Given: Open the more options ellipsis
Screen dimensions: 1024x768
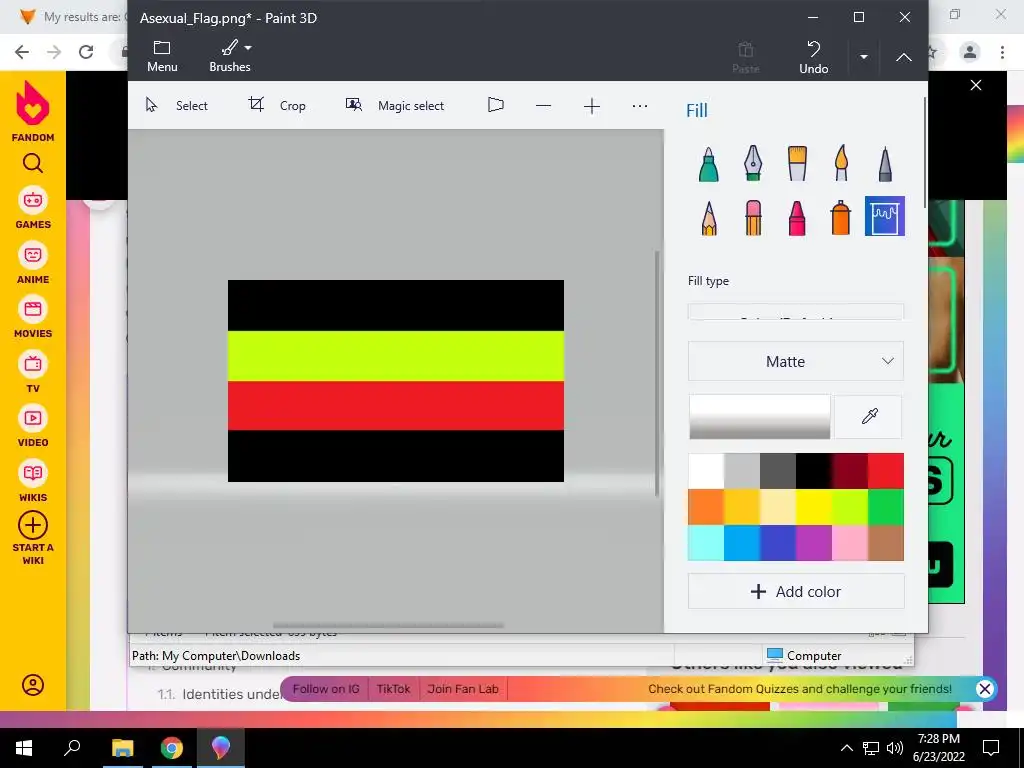Looking at the screenshot, I should (640, 106).
